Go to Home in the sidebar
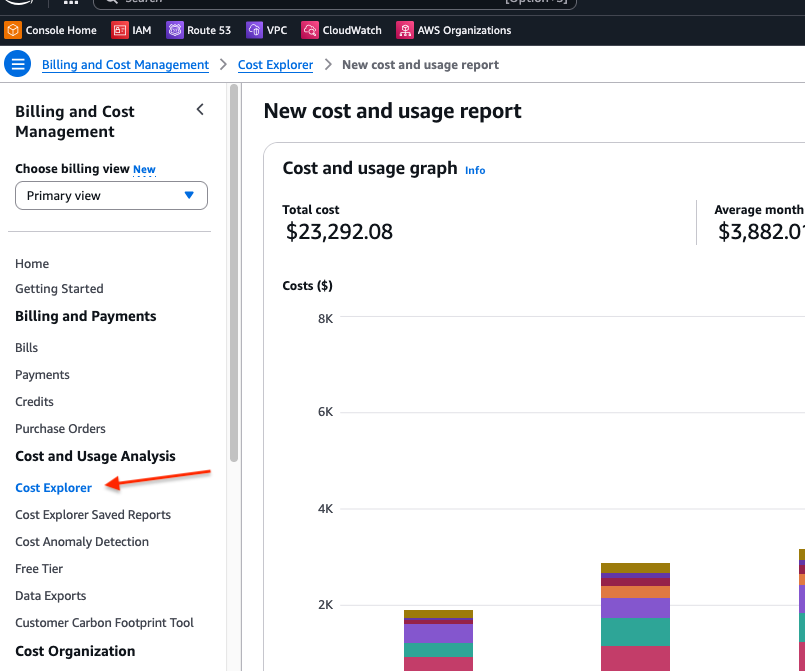 point(32,264)
